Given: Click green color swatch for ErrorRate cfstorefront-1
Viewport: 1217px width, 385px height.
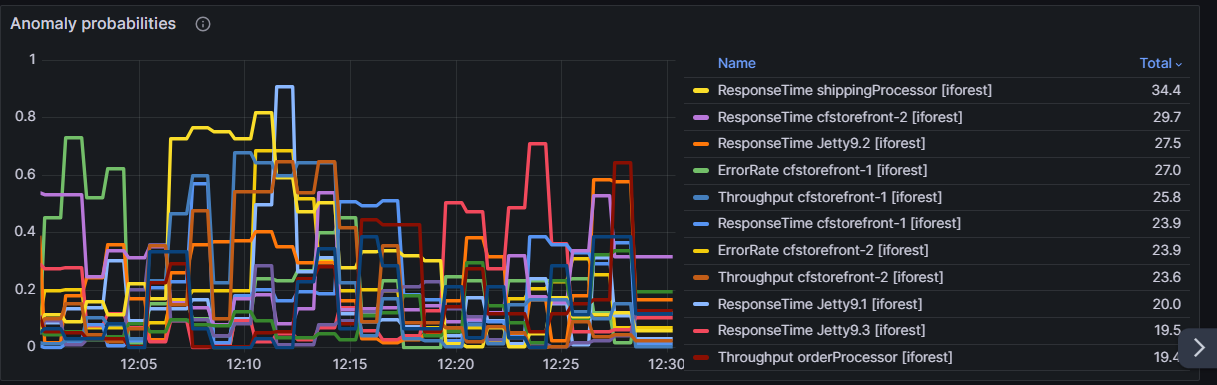Looking at the screenshot, I should 701,170.
